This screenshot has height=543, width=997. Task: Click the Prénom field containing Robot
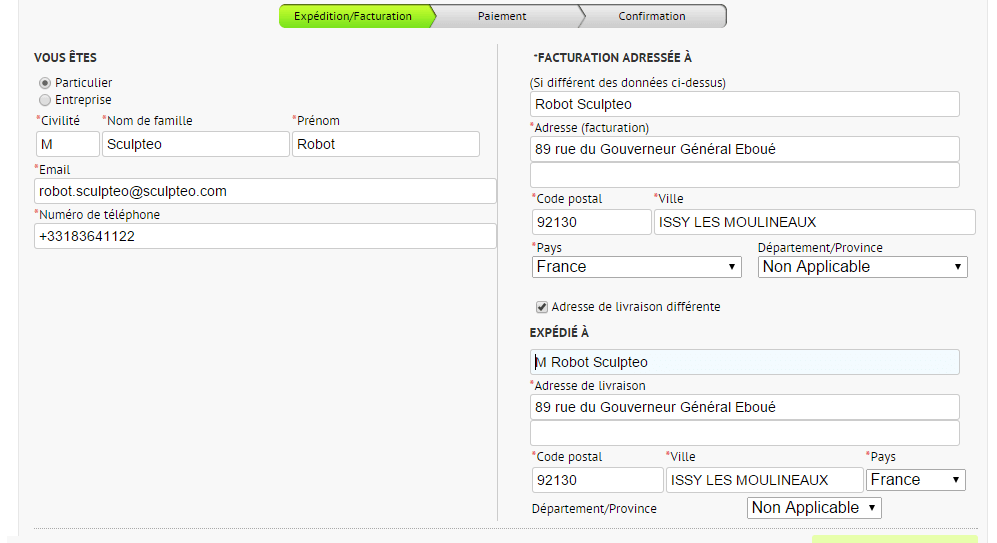tap(385, 144)
